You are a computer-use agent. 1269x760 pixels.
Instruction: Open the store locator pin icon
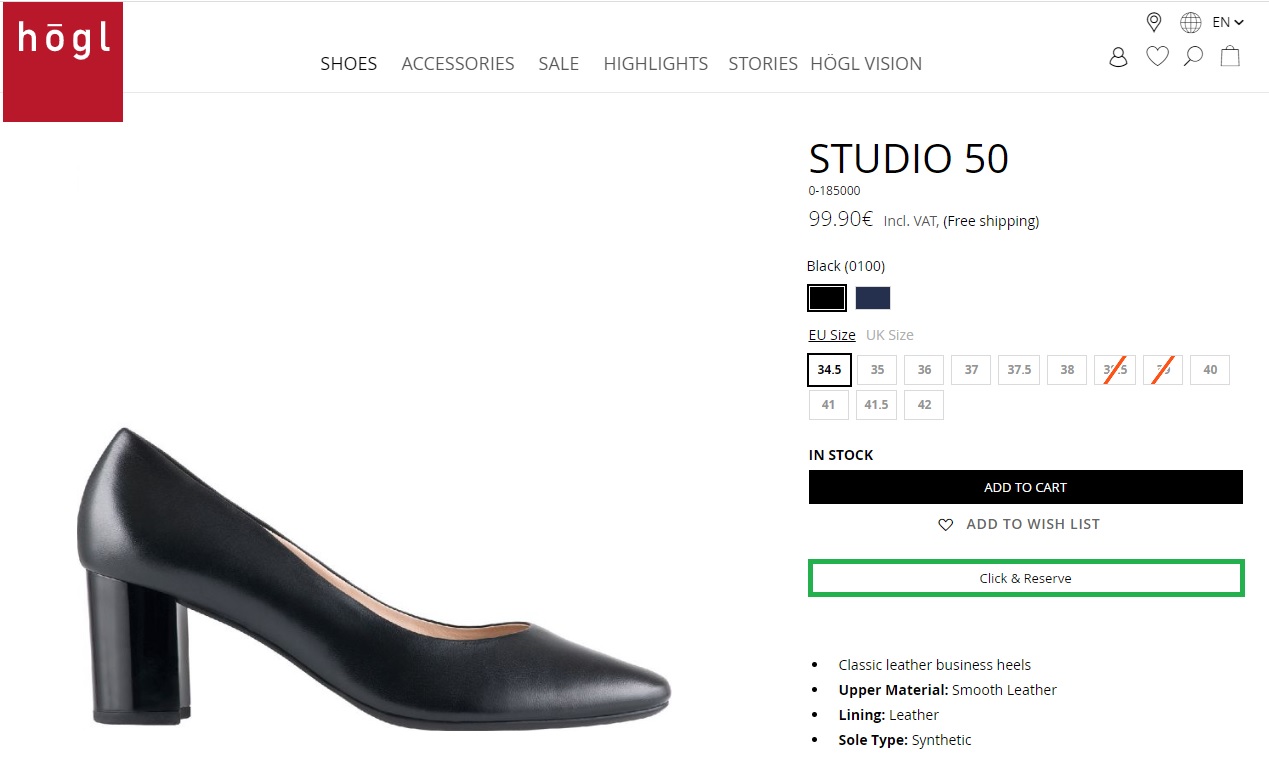[x=1153, y=22]
